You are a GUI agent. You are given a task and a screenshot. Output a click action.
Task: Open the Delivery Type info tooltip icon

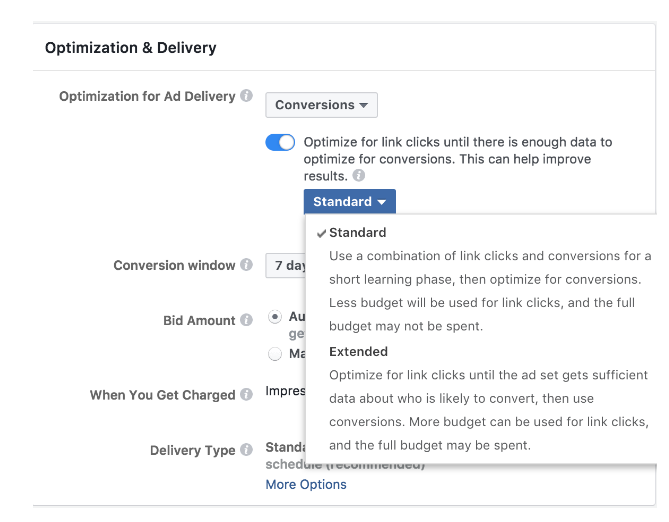(246, 451)
